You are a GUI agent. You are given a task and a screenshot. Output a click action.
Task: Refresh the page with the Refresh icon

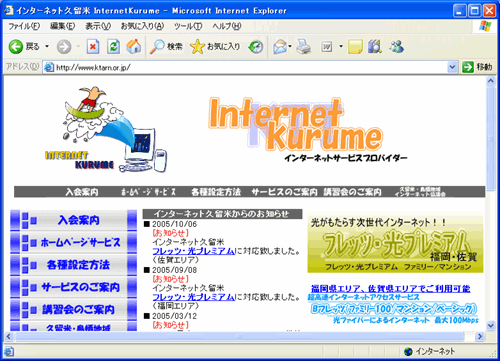113,47
